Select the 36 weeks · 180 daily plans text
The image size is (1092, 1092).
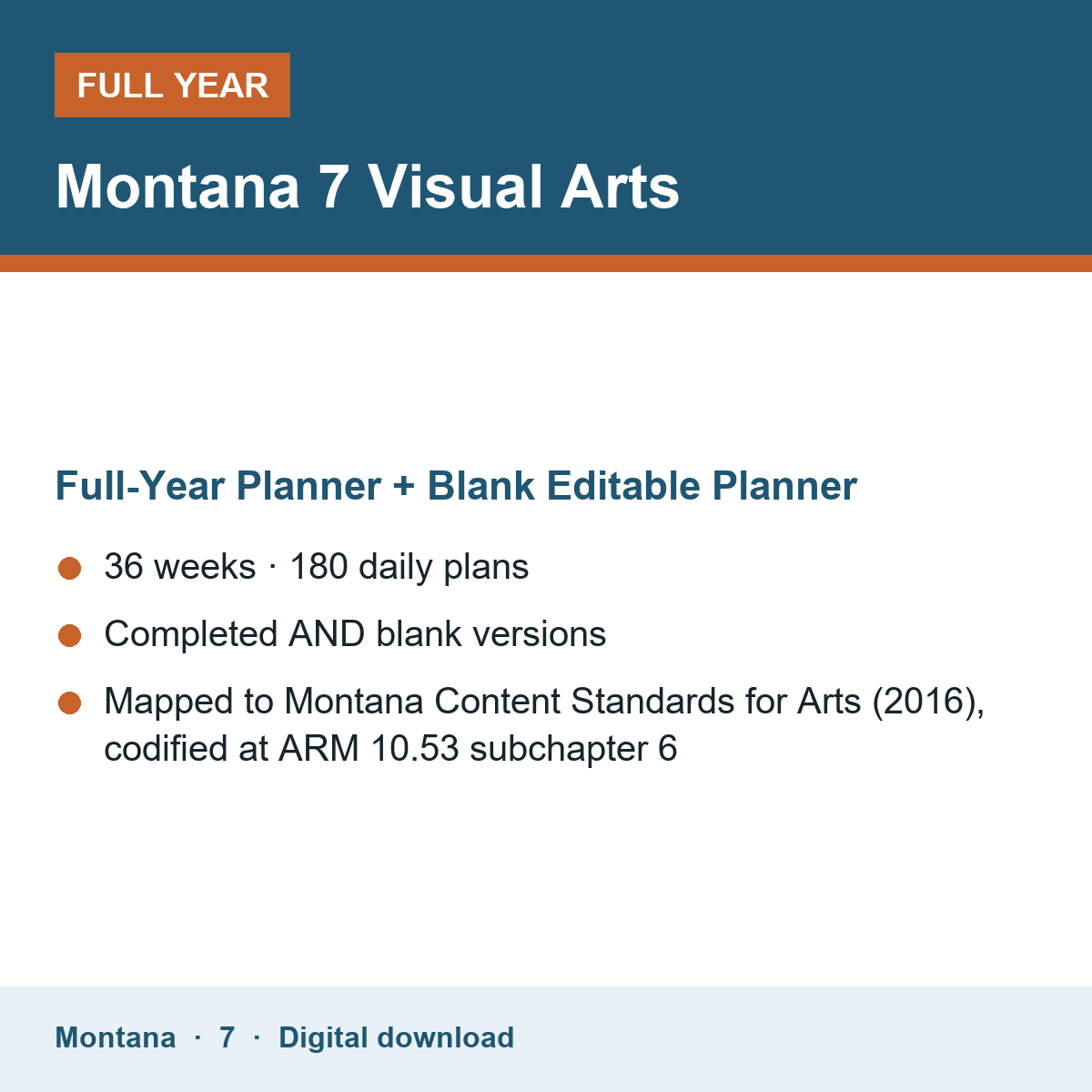(x=317, y=567)
